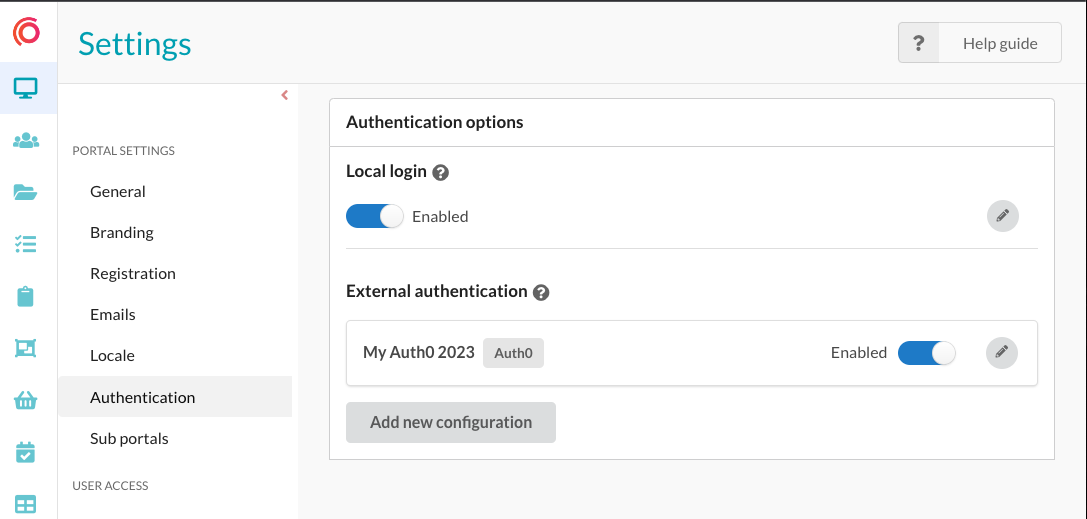Click the open folder icon in the sidebar

pyautogui.click(x=26, y=193)
